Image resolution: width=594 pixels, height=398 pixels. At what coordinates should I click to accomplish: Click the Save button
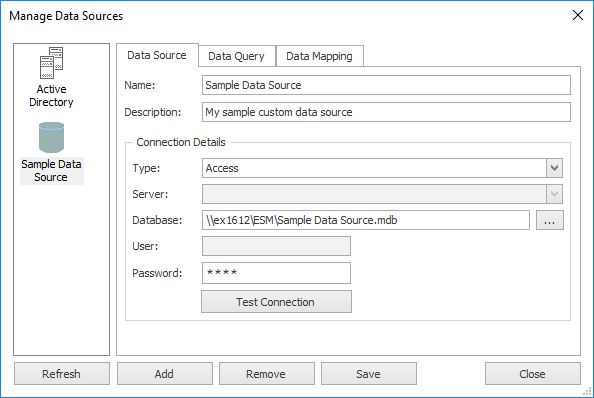369,374
